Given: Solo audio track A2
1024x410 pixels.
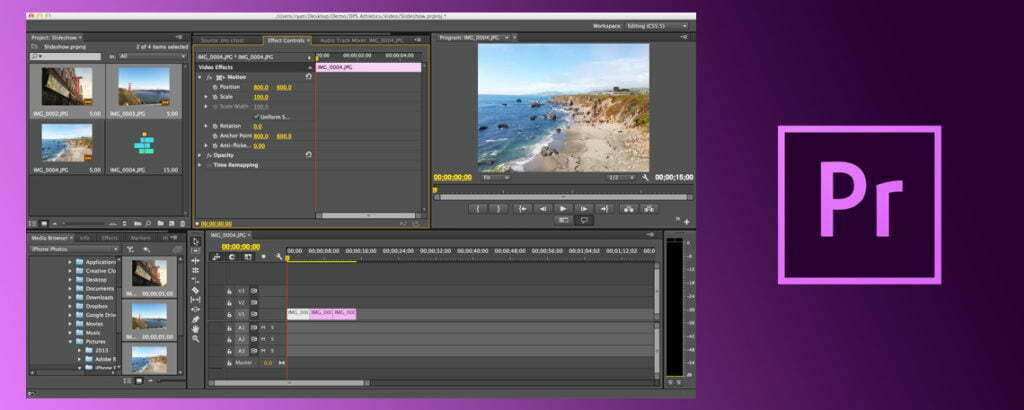Looking at the screenshot, I should pos(272,339).
